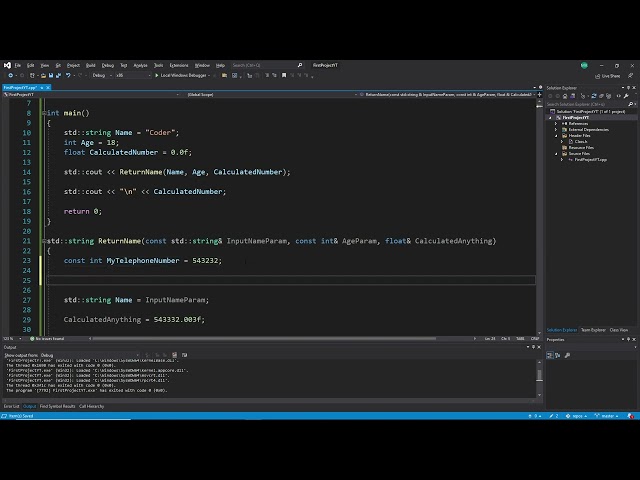Click Clear All icon in Output panel
The height and width of the screenshot is (480, 640).
point(174,355)
